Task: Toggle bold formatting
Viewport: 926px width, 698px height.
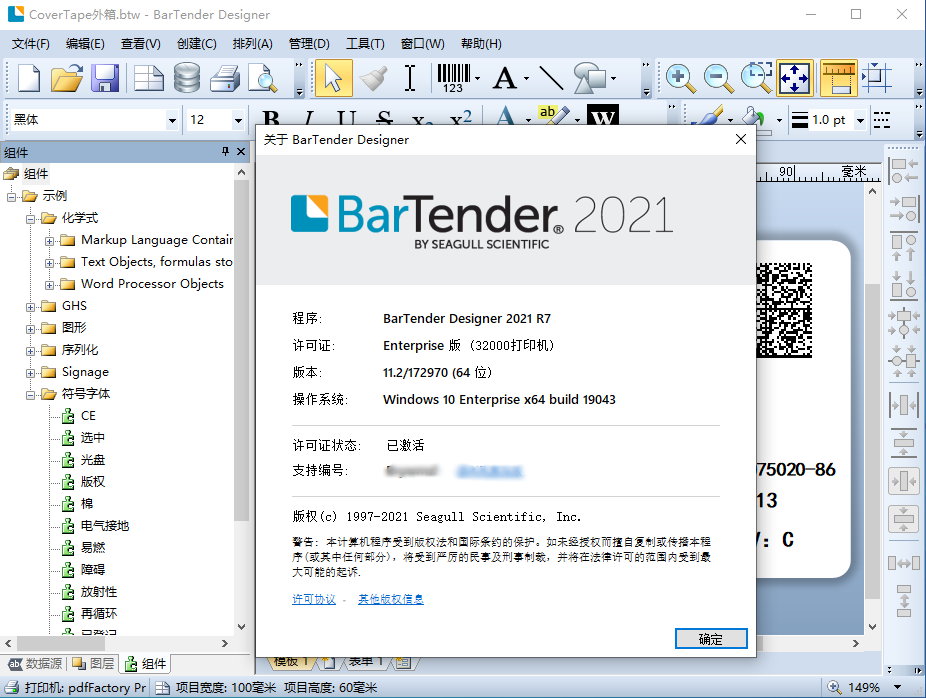Action: point(271,118)
